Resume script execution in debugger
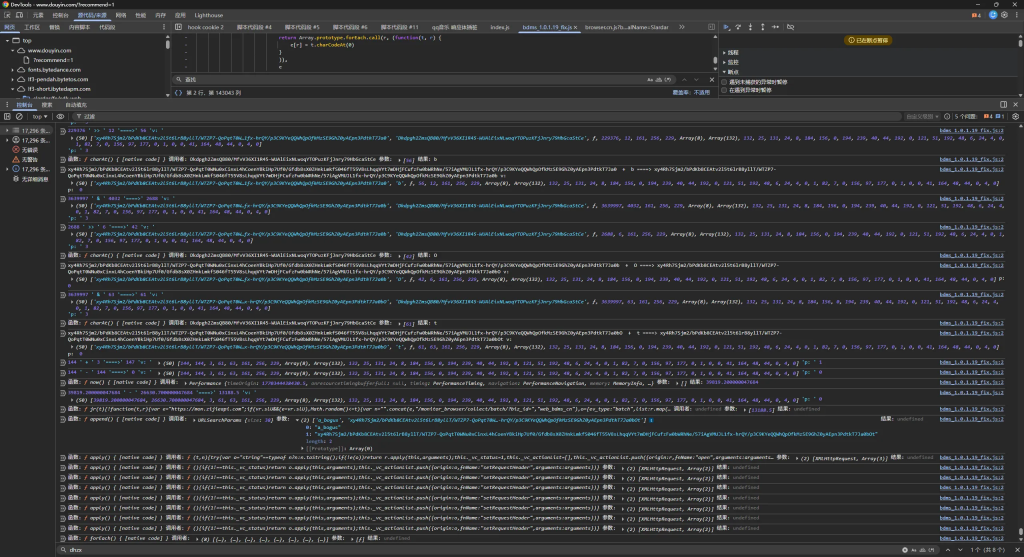The image size is (1024, 557). 727,28
